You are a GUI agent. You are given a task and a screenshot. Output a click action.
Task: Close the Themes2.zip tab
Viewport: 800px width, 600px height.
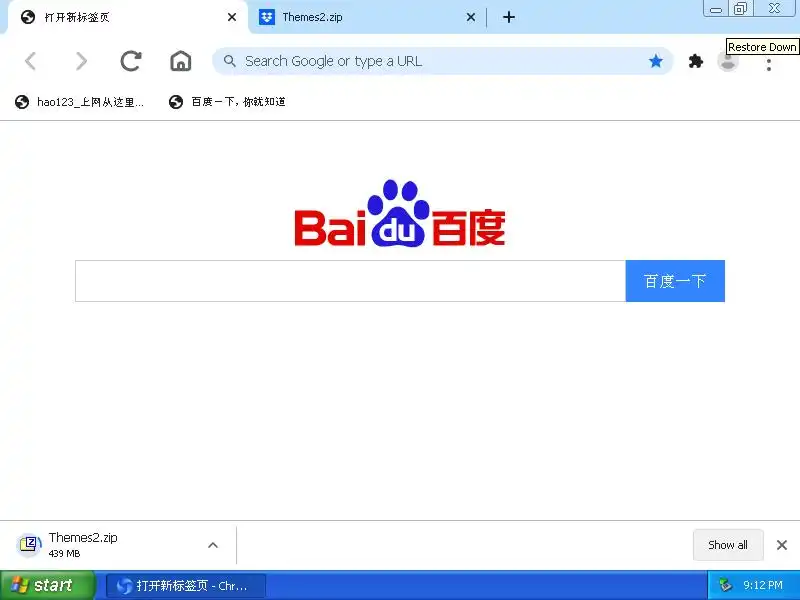tap(471, 17)
